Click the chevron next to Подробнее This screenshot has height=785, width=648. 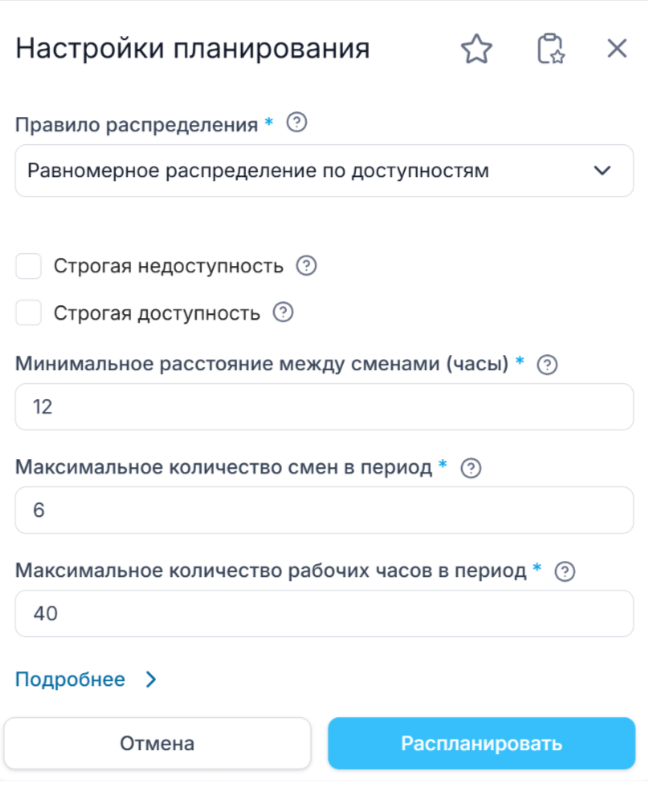tap(151, 680)
